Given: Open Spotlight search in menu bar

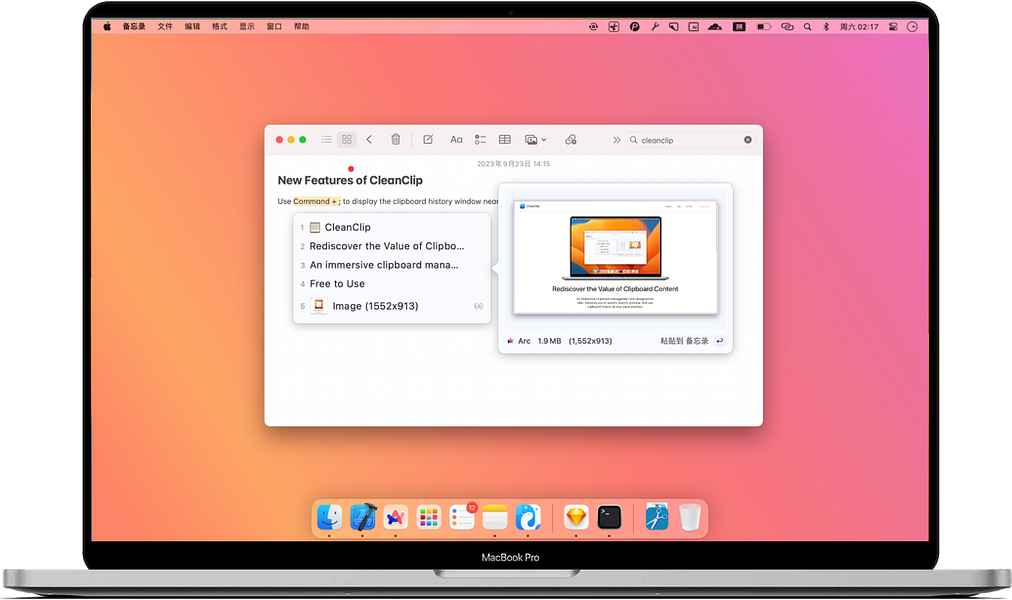Looking at the screenshot, I should click(x=807, y=27).
